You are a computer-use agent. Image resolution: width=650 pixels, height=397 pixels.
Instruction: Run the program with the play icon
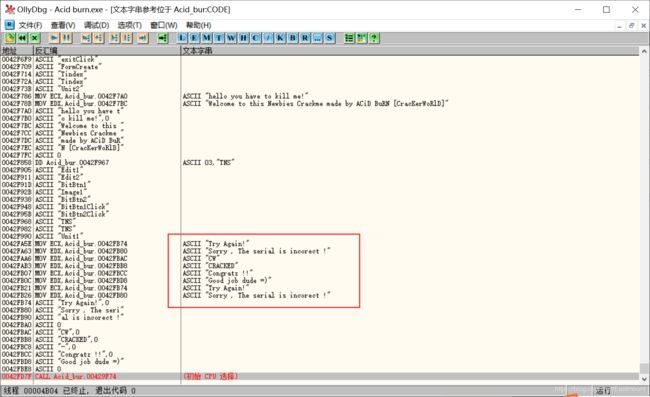[x=54, y=38]
